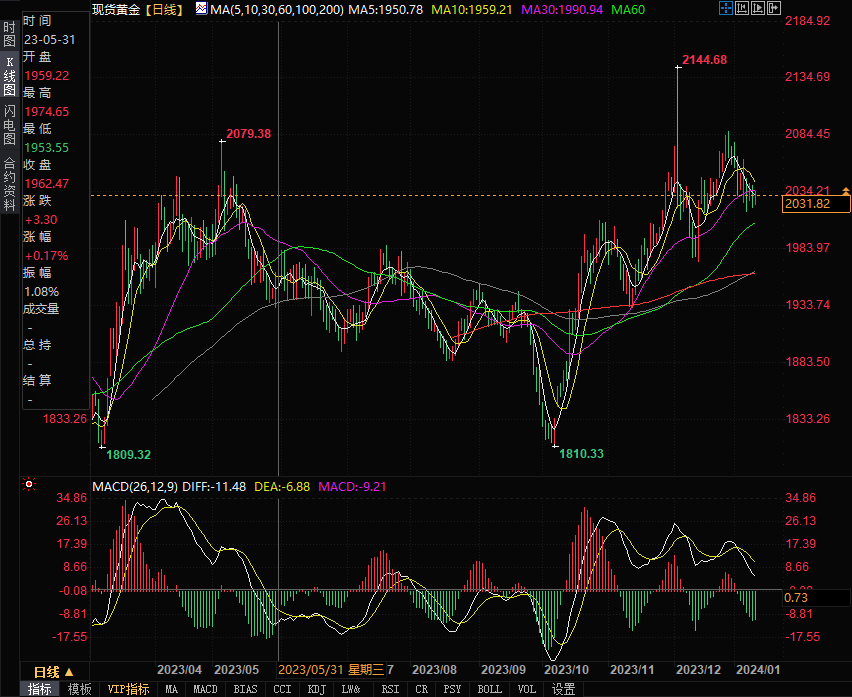
Task: Open 合约资料 contract info tab
Action: point(9,179)
